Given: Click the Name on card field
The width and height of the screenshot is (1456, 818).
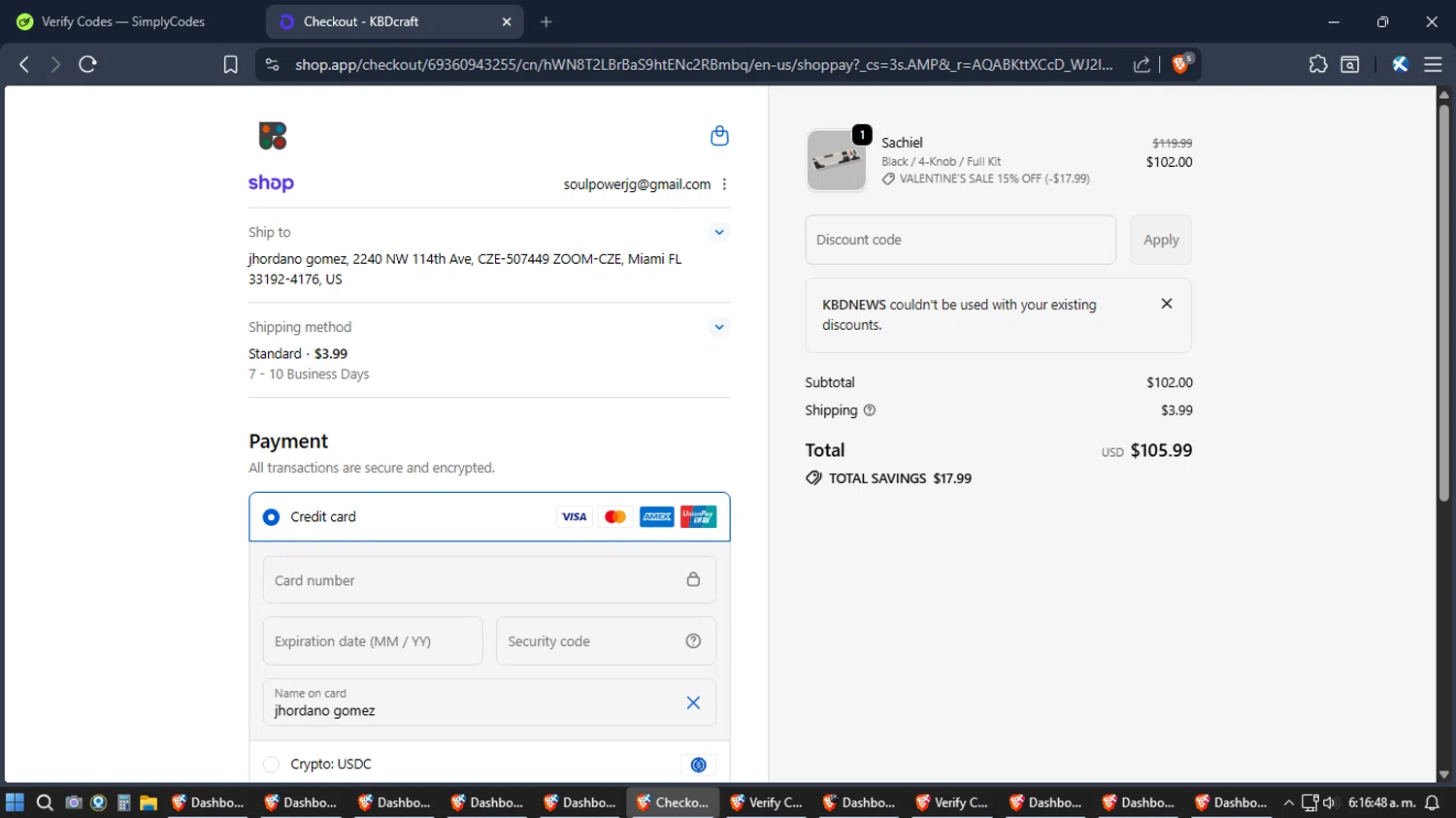Looking at the screenshot, I should [x=489, y=703].
